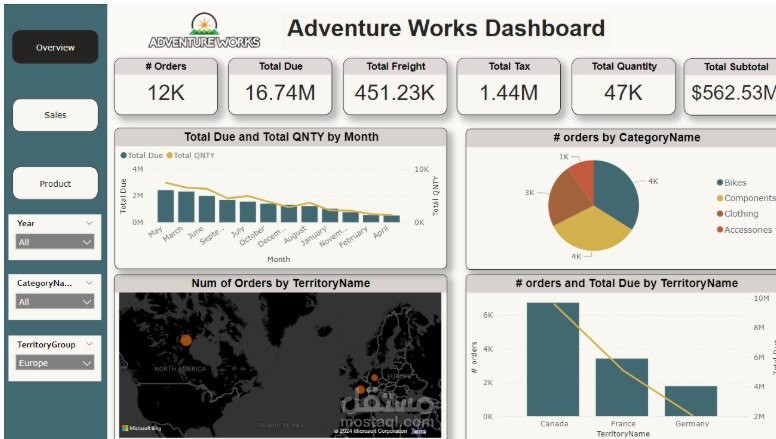This screenshot has height=439, width=776.
Task: Select the Total Freight 451.23K card
Action: pyautogui.click(x=395, y=87)
